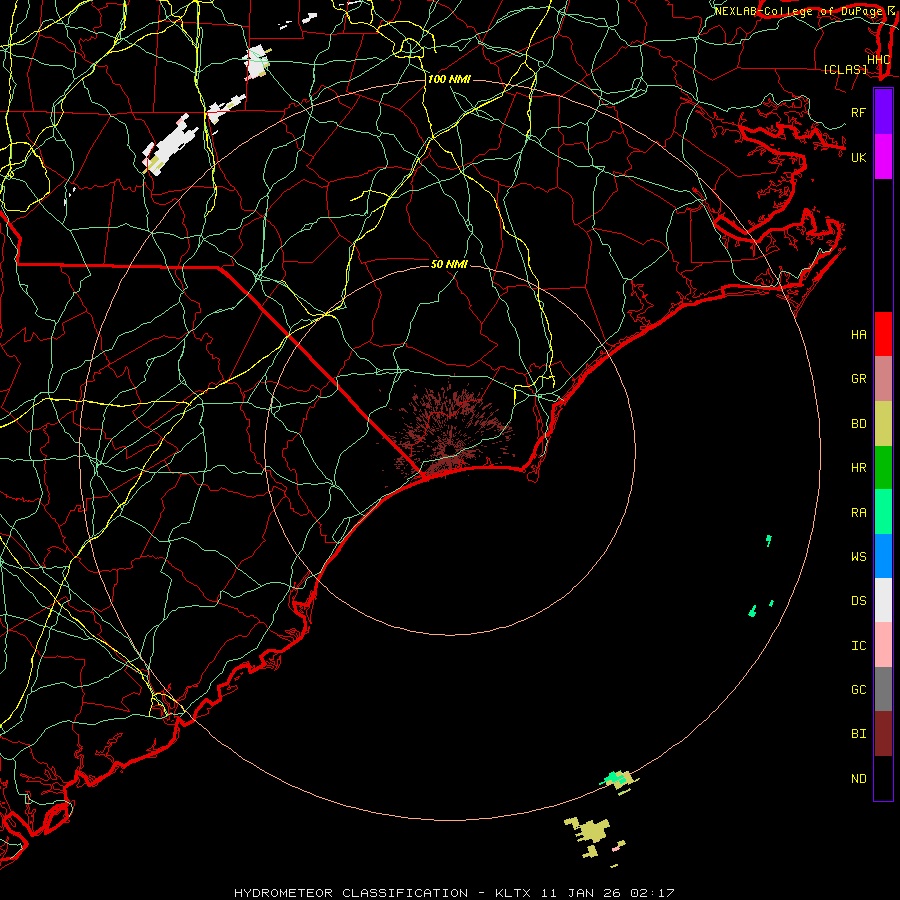The height and width of the screenshot is (900, 900).
Task: Click the RF legend label
Action: point(858,112)
